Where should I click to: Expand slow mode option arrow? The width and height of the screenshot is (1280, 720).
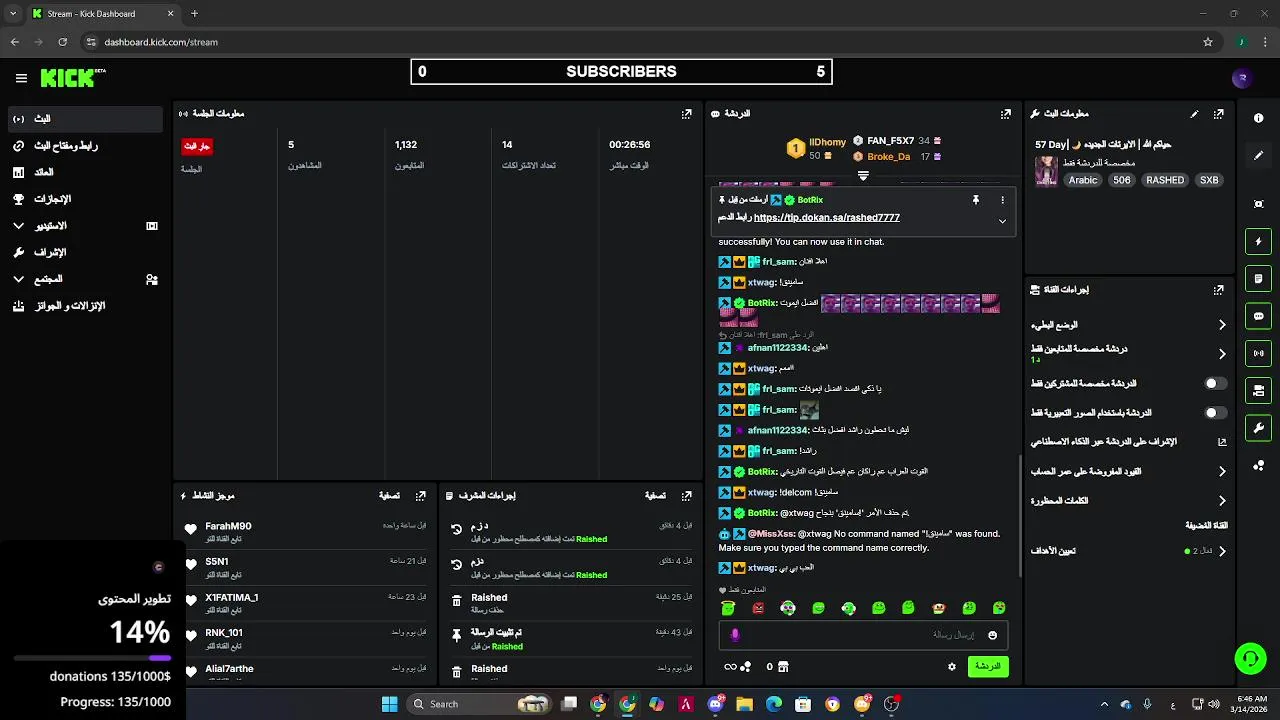coord(1221,325)
